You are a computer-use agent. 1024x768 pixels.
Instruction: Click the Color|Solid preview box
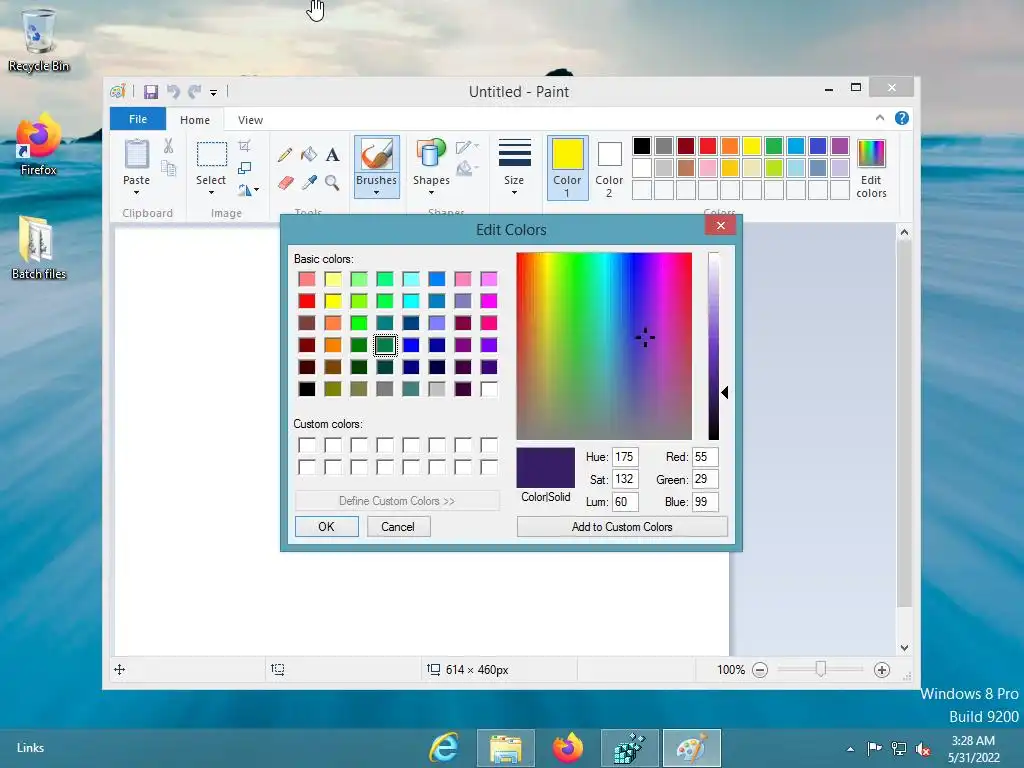[546, 468]
